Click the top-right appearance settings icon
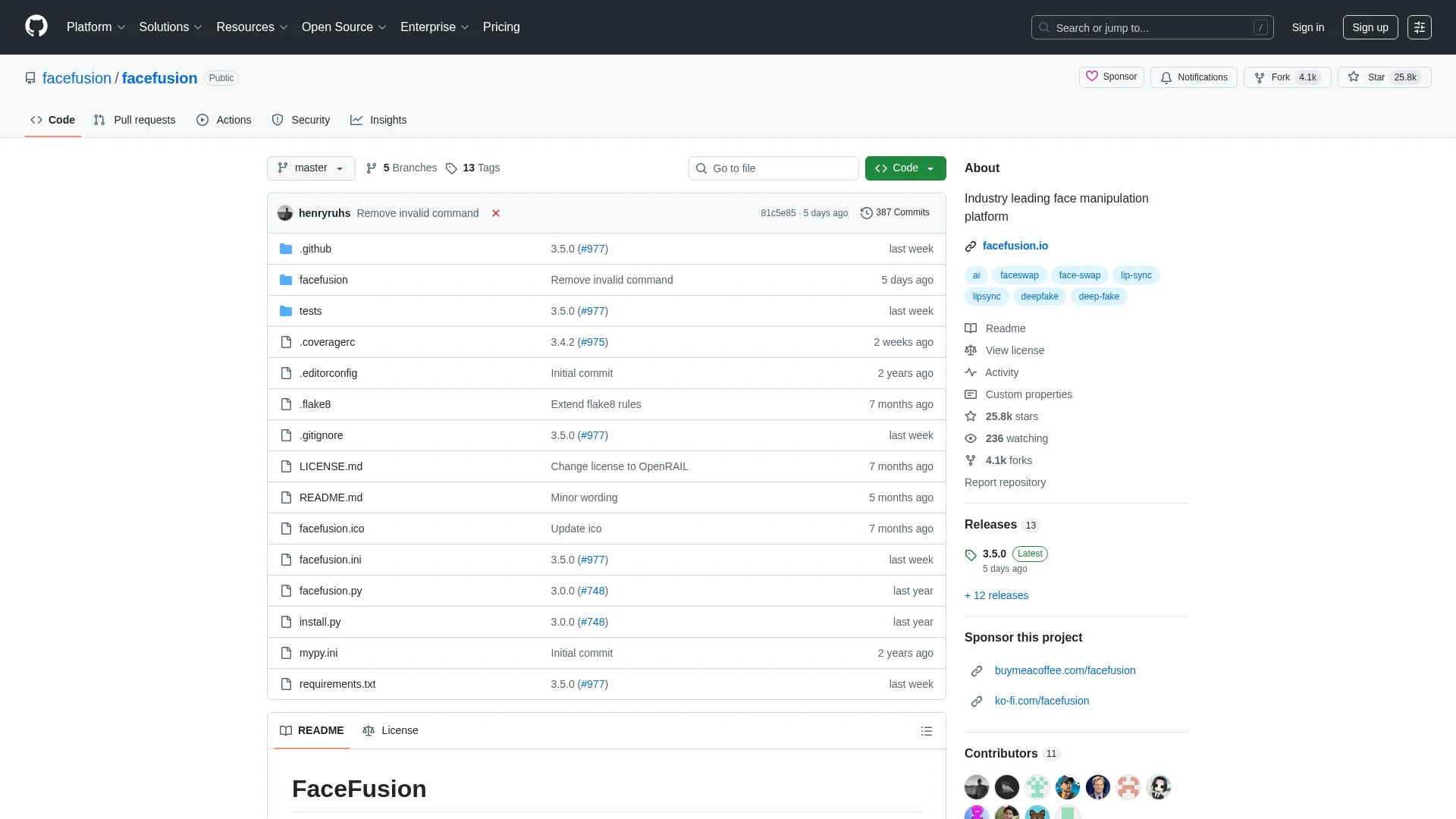 point(1419,27)
